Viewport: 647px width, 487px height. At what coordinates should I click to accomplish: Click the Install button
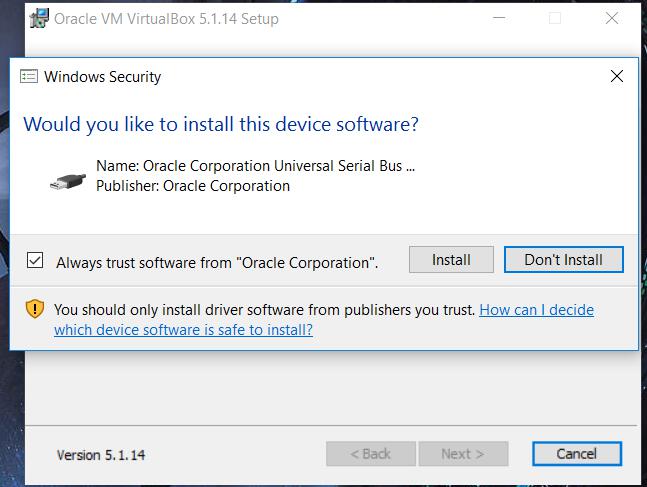(x=451, y=260)
